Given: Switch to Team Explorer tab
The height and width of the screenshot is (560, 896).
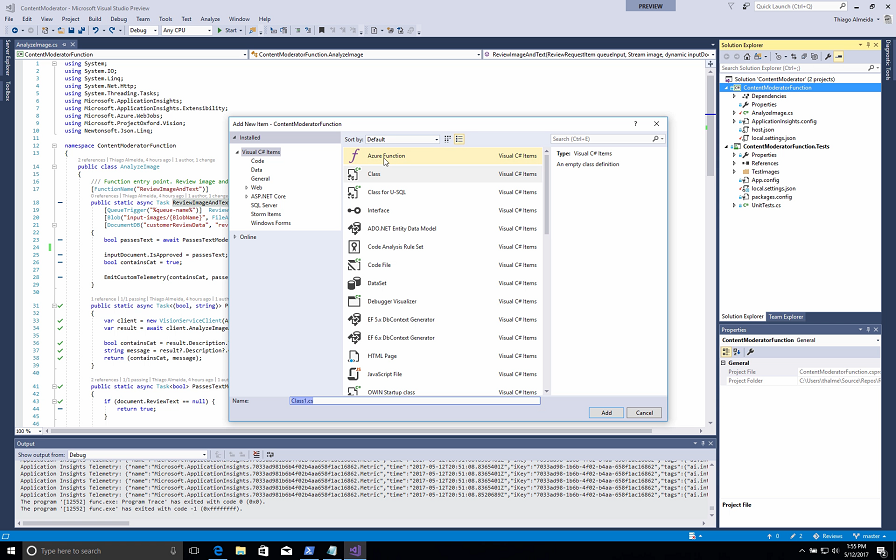Looking at the screenshot, I should tap(786, 317).
